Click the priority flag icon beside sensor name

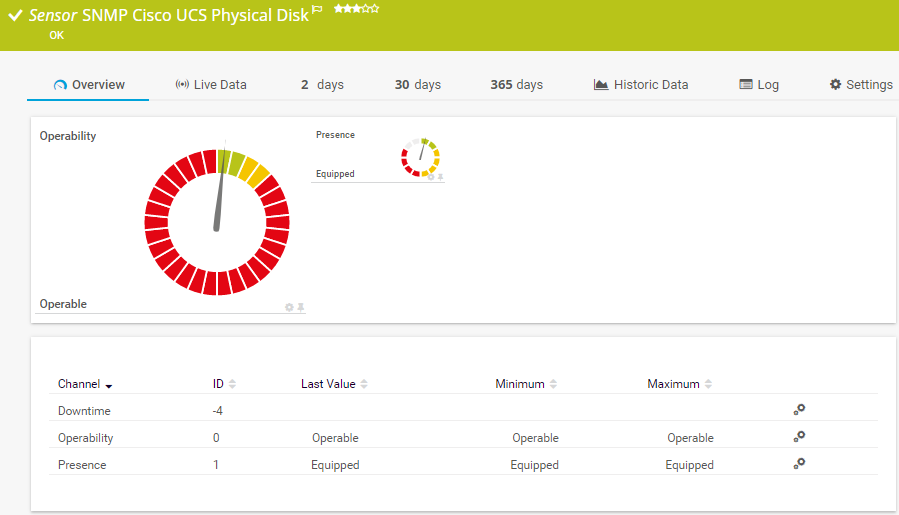(x=317, y=11)
